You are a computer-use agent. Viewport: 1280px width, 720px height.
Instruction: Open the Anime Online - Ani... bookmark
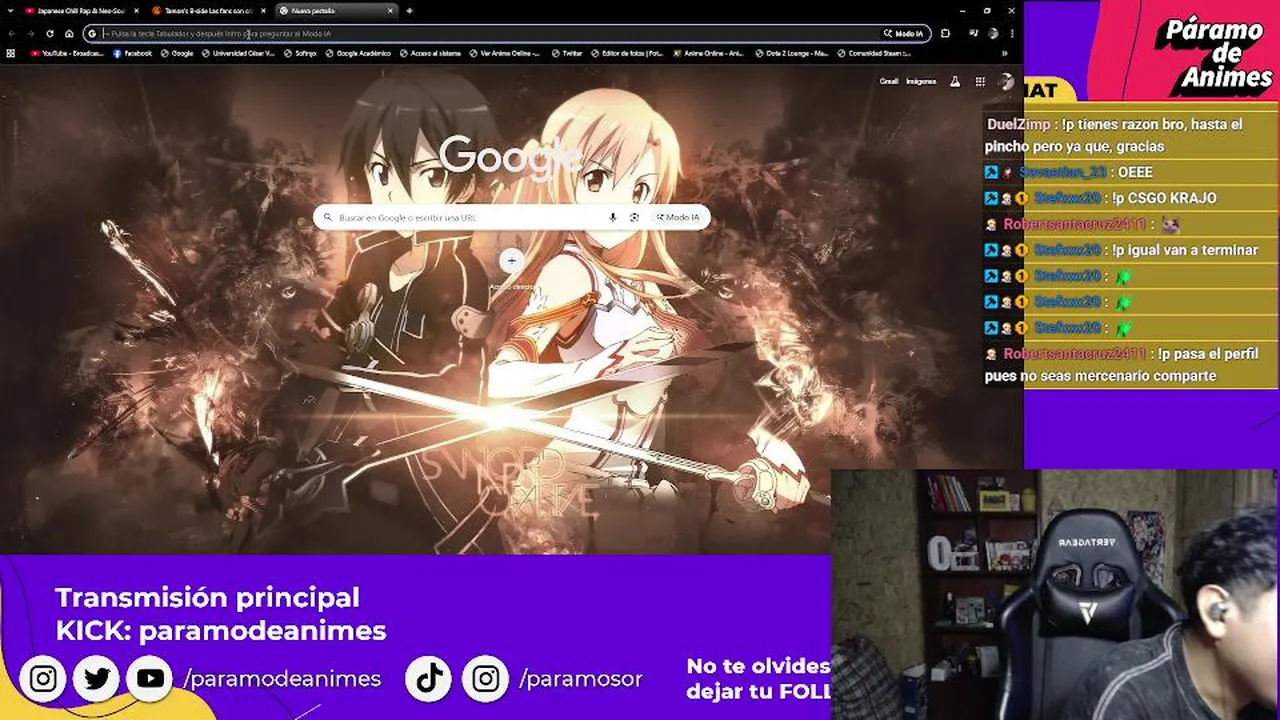pos(708,53)
